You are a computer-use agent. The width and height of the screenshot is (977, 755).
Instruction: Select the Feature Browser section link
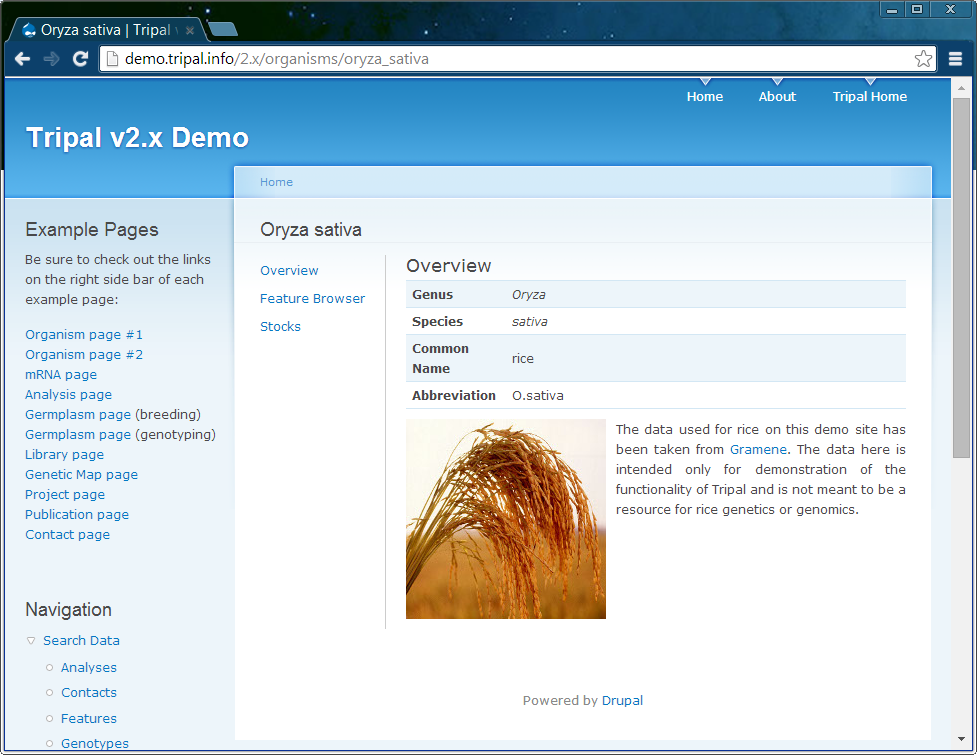pos(312,298)
